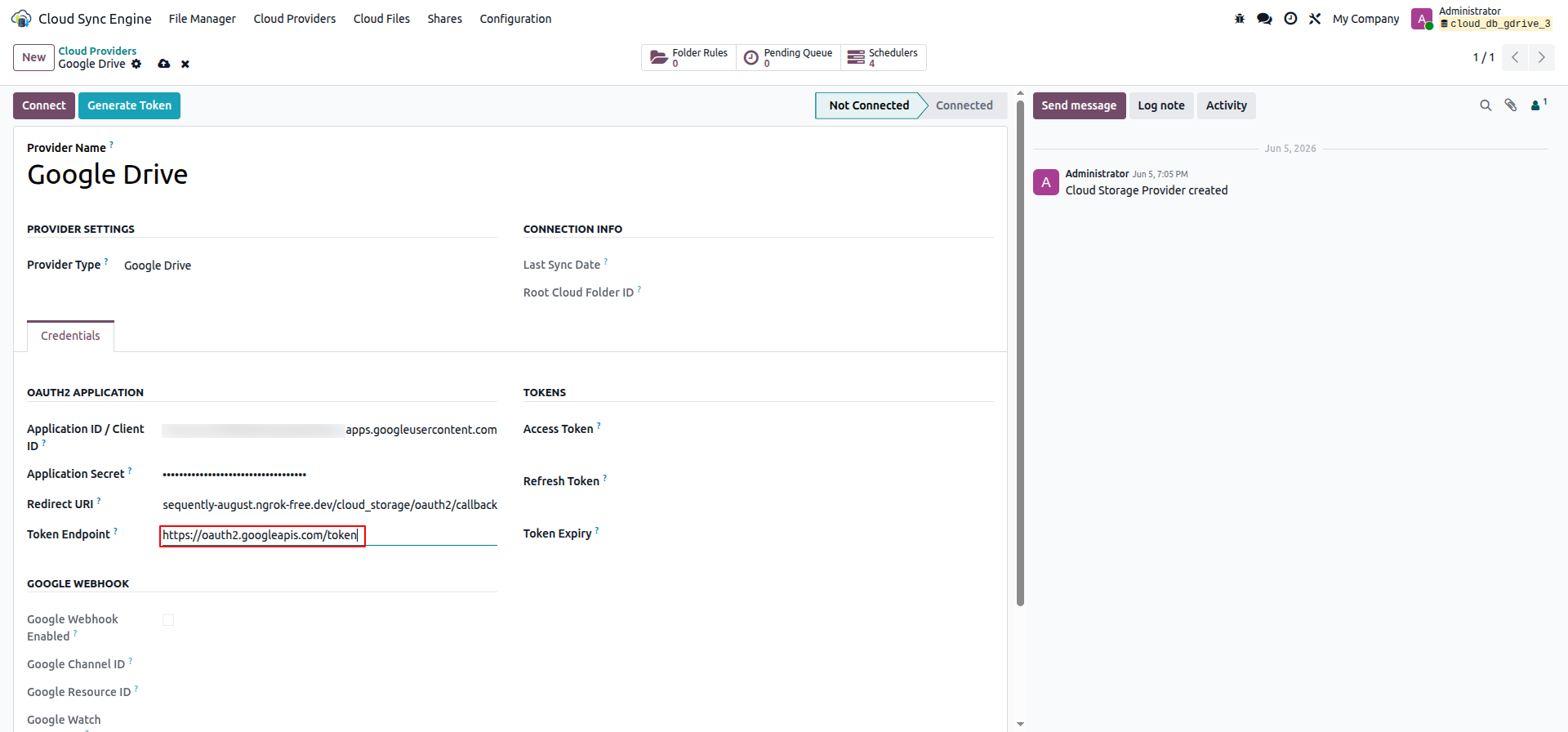Open the My Company switcher
Viewport: 1568px width, 732px height.
[x=1365, y=19]
